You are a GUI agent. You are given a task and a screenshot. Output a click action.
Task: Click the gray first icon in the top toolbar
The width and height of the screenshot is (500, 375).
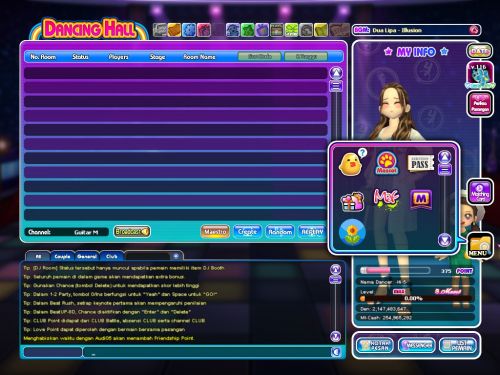point(160,30)
